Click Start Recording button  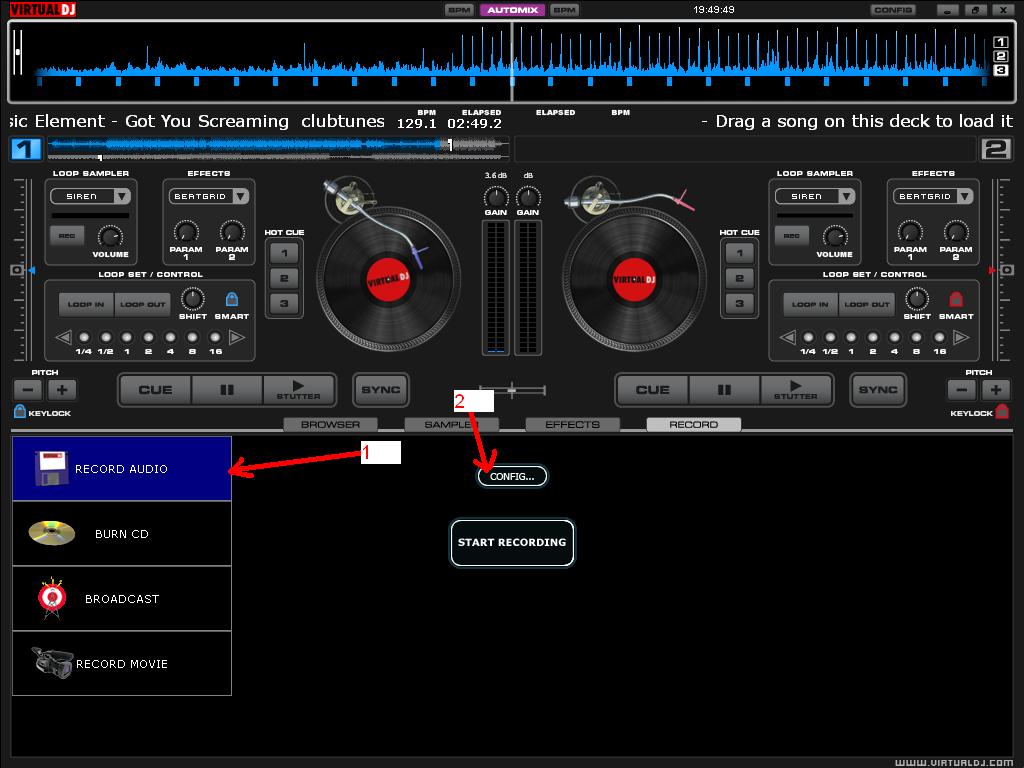coord(512,542)
